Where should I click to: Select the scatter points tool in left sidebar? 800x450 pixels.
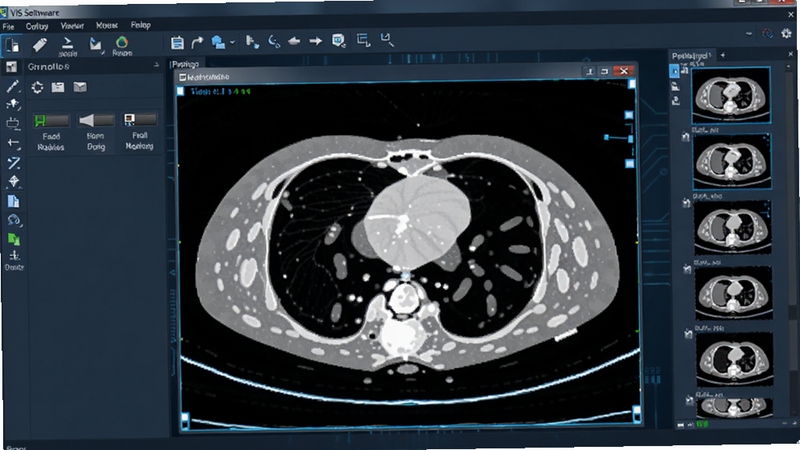13,104
